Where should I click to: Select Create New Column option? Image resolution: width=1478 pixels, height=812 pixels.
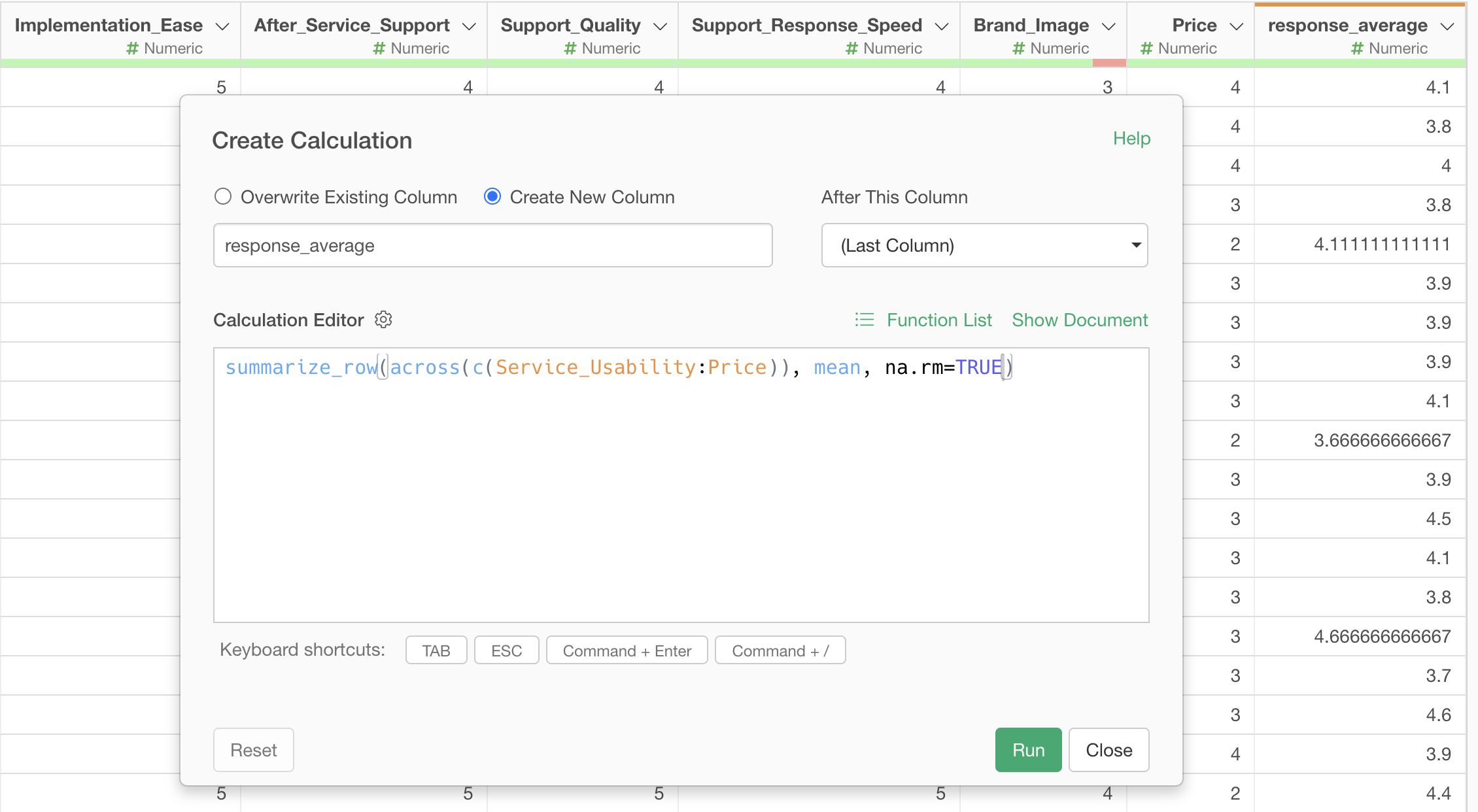[x=492, y=197]
